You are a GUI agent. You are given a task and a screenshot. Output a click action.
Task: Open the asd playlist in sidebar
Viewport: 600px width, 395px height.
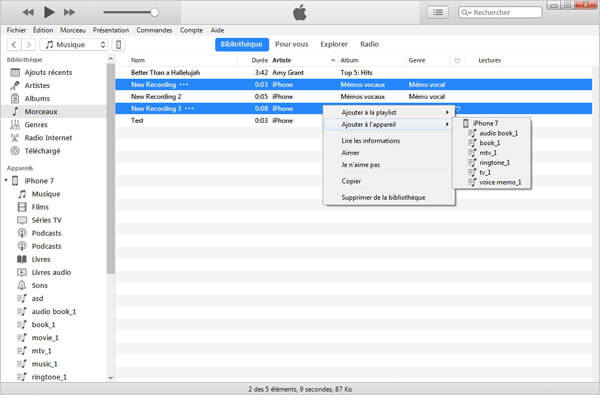pyautogui.click(x=37, y=298)
